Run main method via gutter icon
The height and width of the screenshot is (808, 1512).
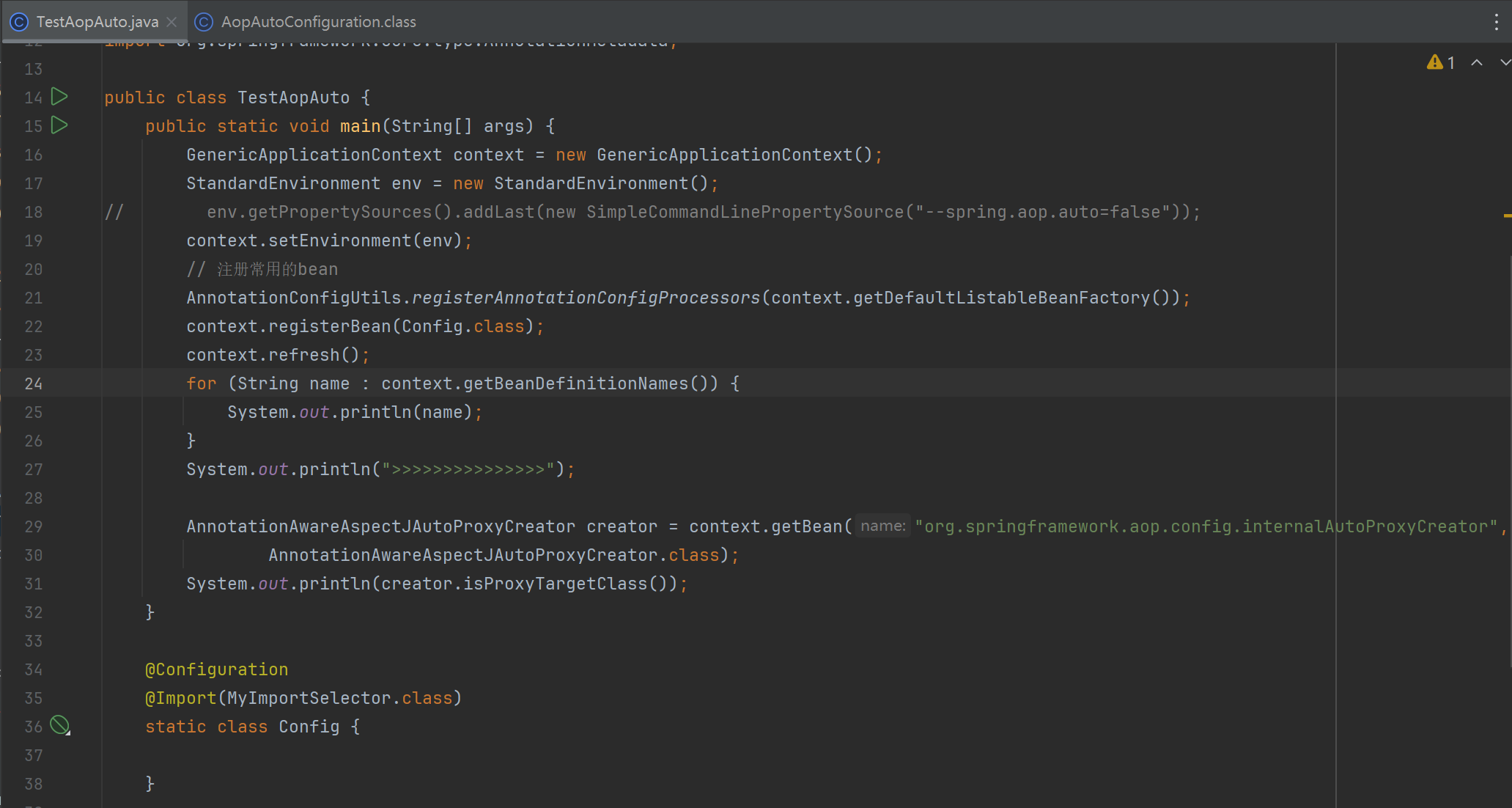click(59, 125)
